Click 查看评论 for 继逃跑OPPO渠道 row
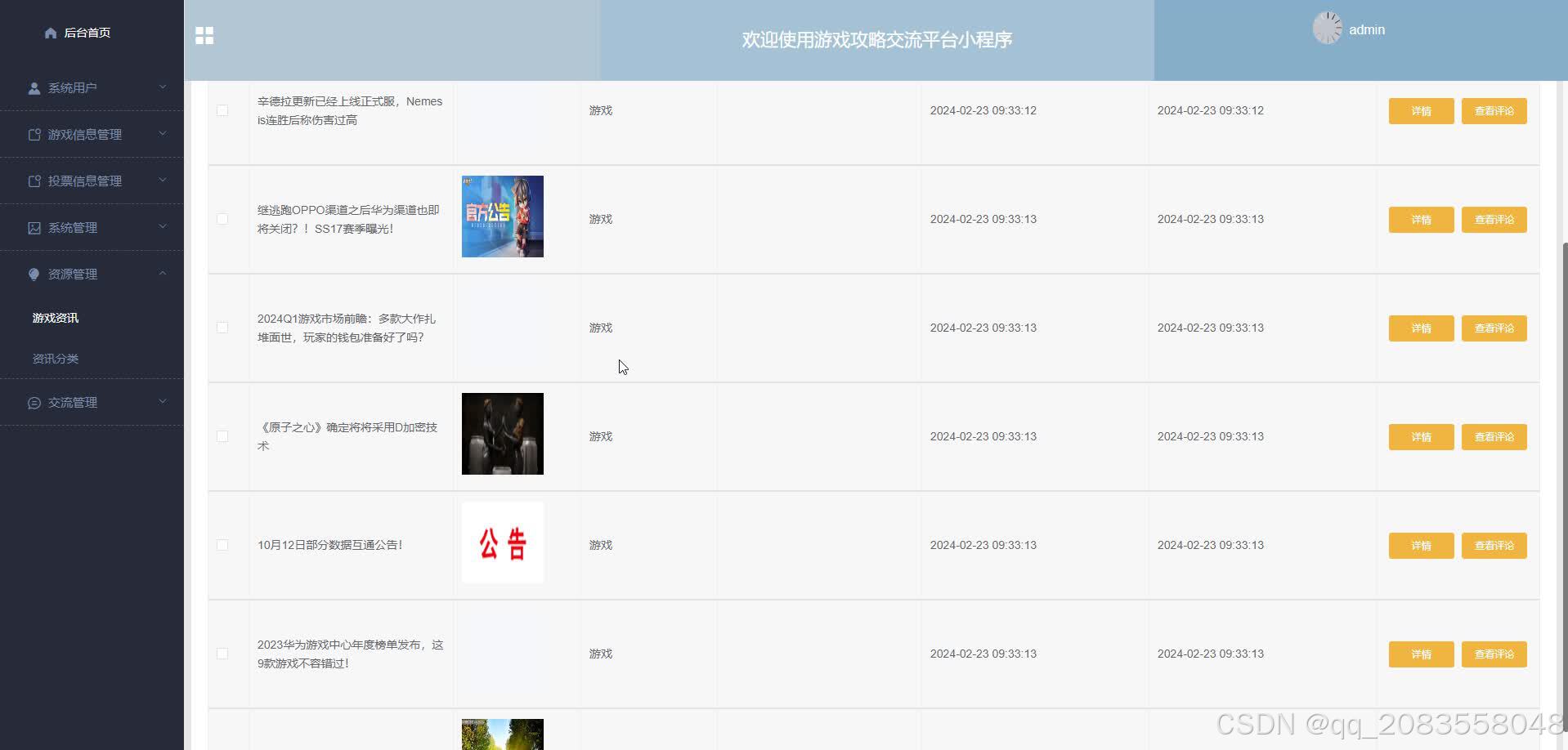 coord(1494,220)
